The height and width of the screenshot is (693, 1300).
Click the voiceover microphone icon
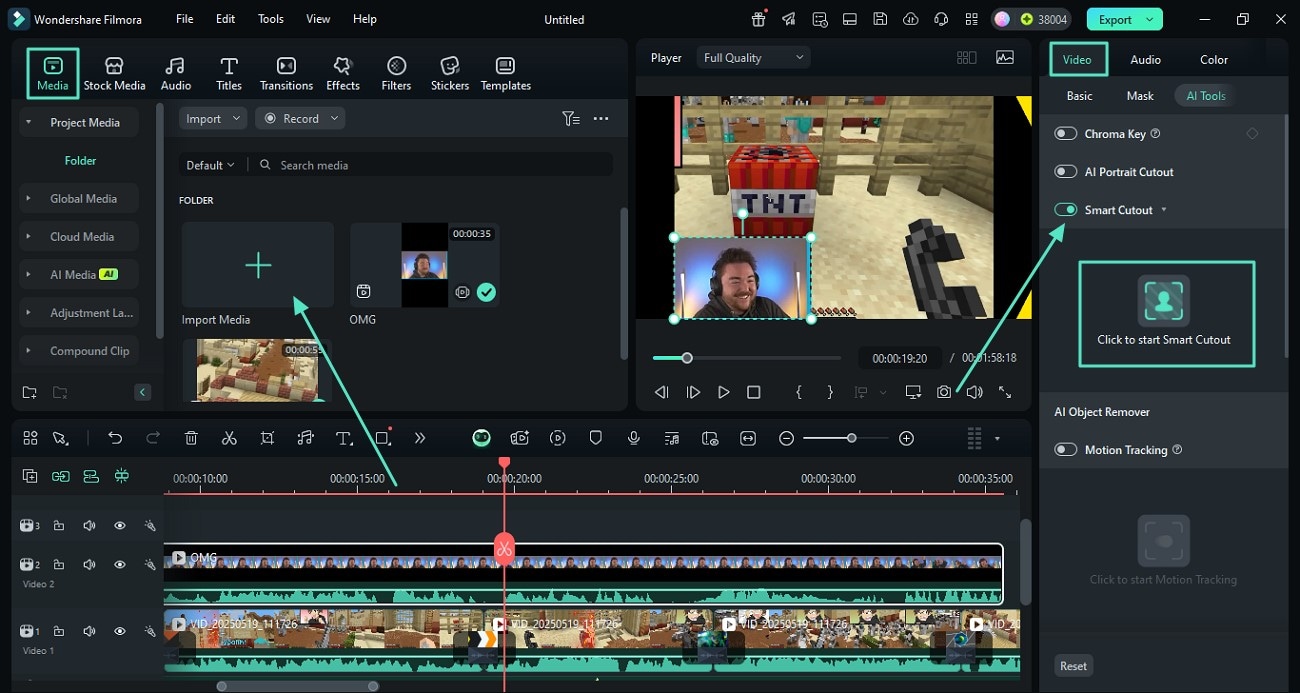click(633, 438)
